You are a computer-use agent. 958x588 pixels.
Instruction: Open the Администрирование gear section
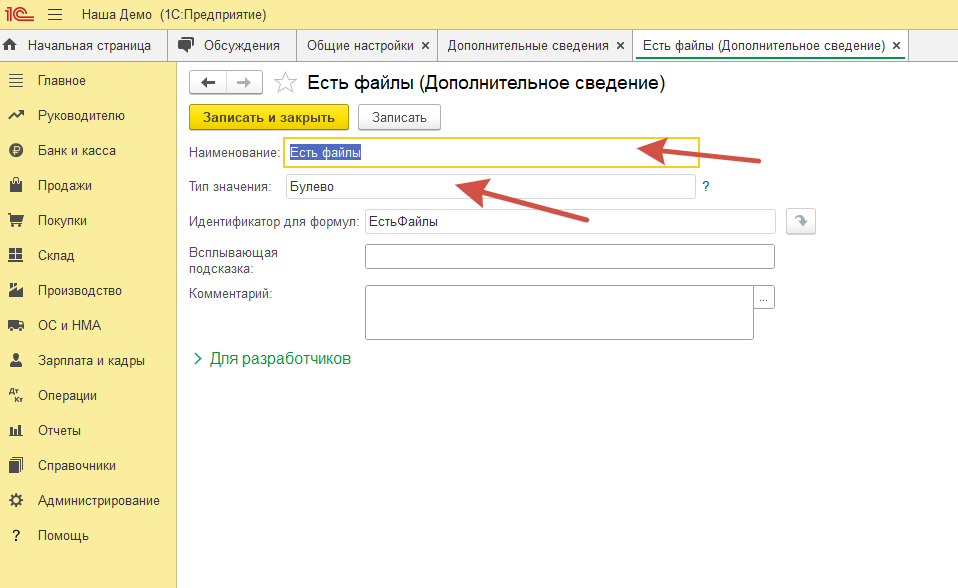(98, 501)
